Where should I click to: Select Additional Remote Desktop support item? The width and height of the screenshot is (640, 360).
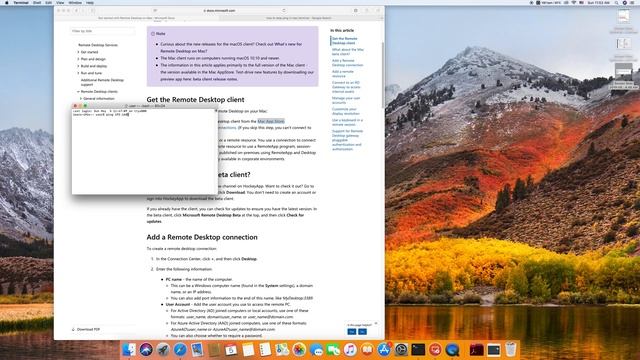(x=102, y=82)
